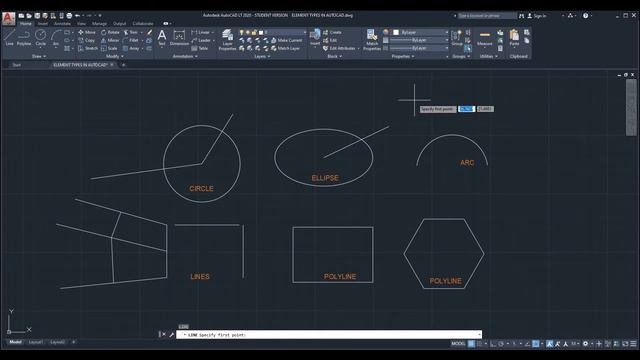Open the Insert ribbon tab
640x360 pixels.
click(42, 24)
